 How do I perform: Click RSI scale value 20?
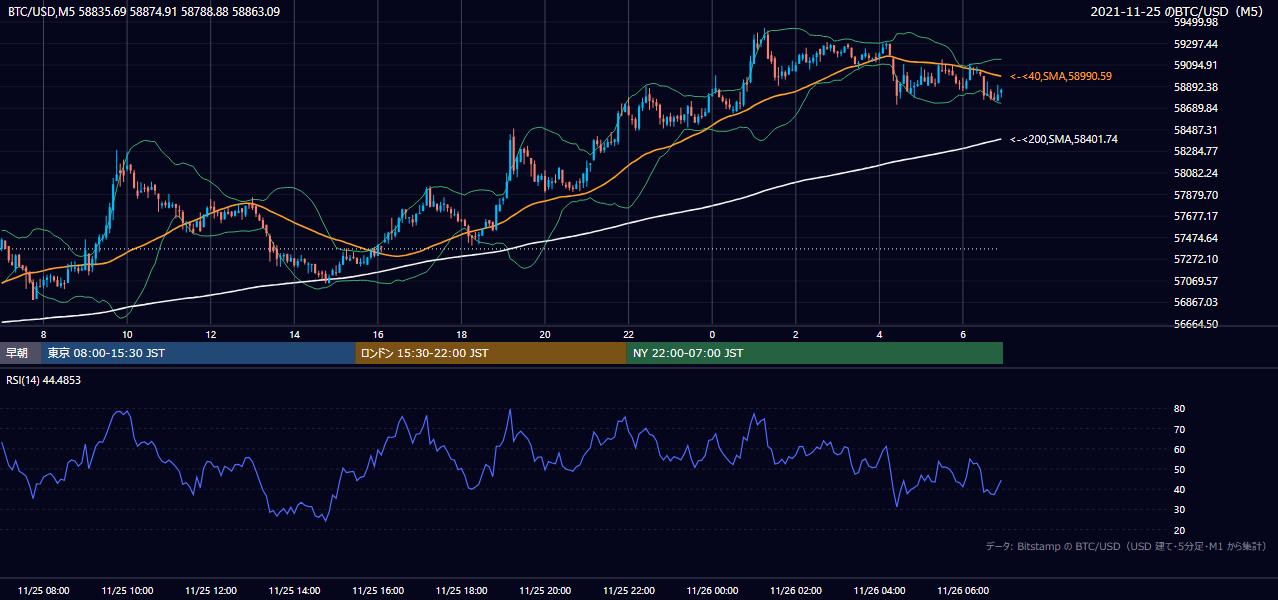tap(1179, 530)
